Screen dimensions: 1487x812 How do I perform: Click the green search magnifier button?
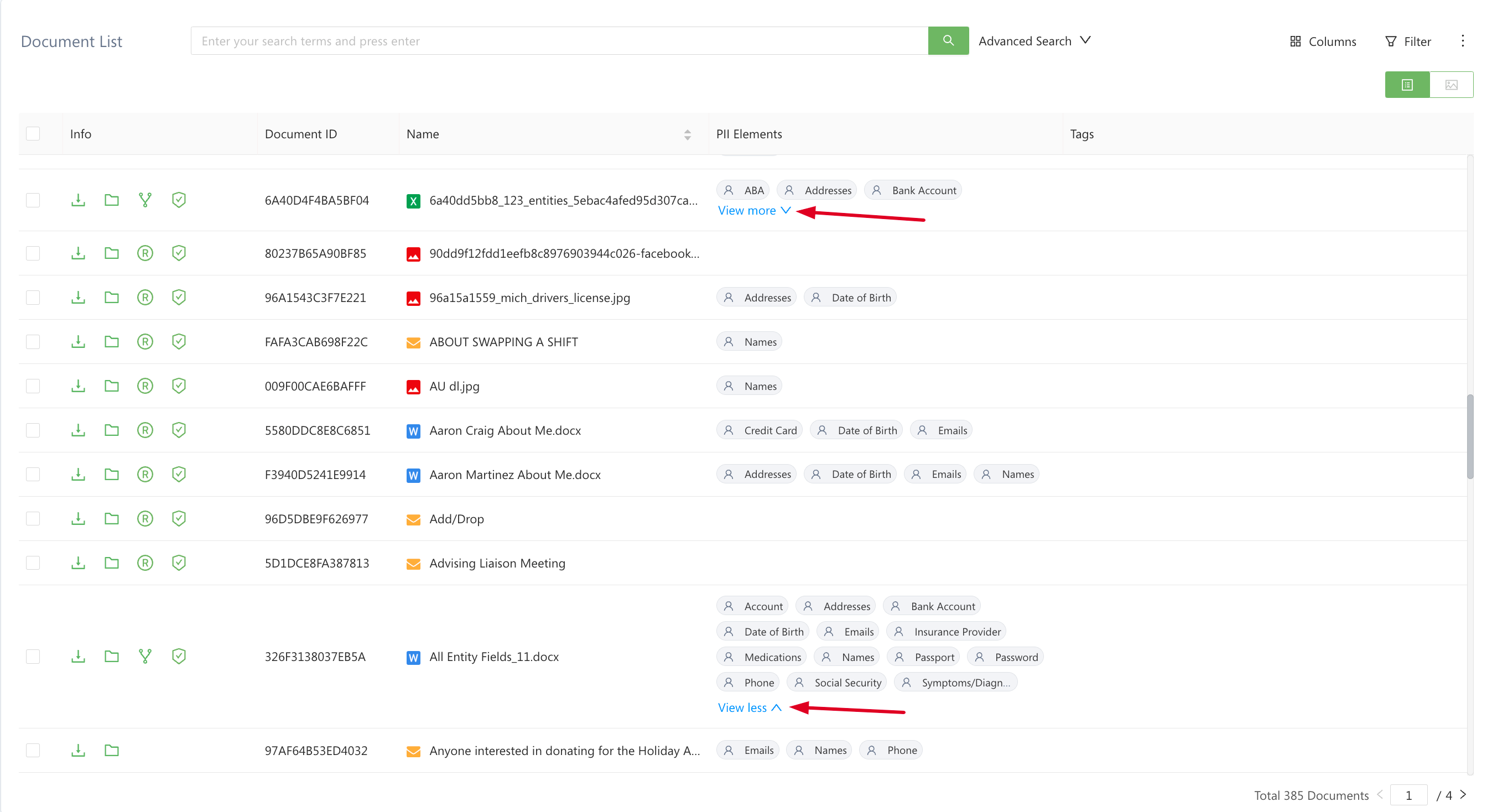coord(948,40)
